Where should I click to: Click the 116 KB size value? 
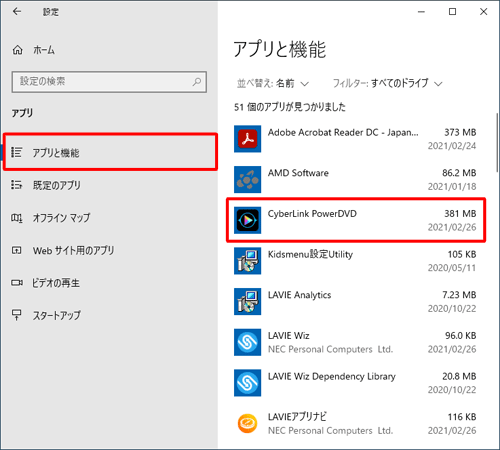click(x=462, y=417)
